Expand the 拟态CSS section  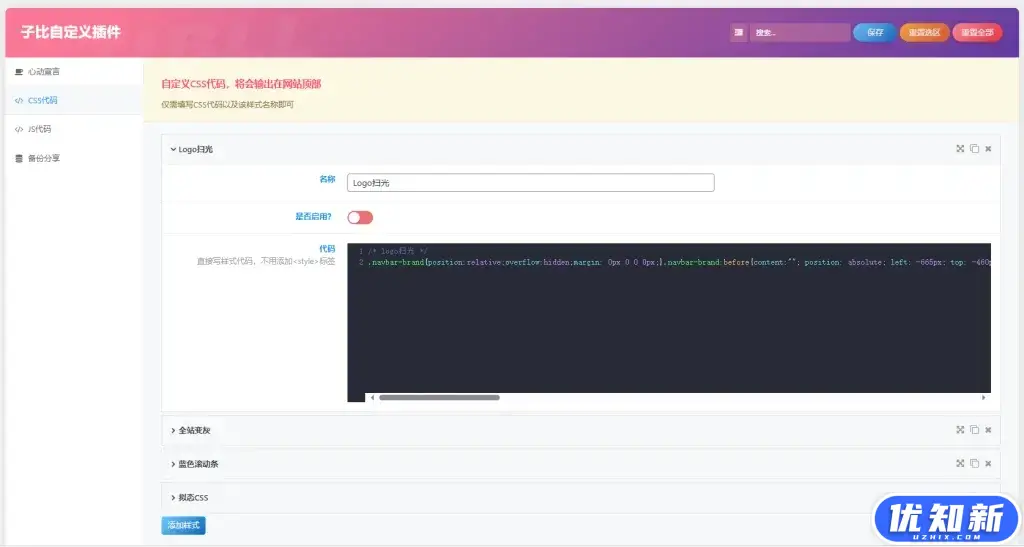point(192,497)
